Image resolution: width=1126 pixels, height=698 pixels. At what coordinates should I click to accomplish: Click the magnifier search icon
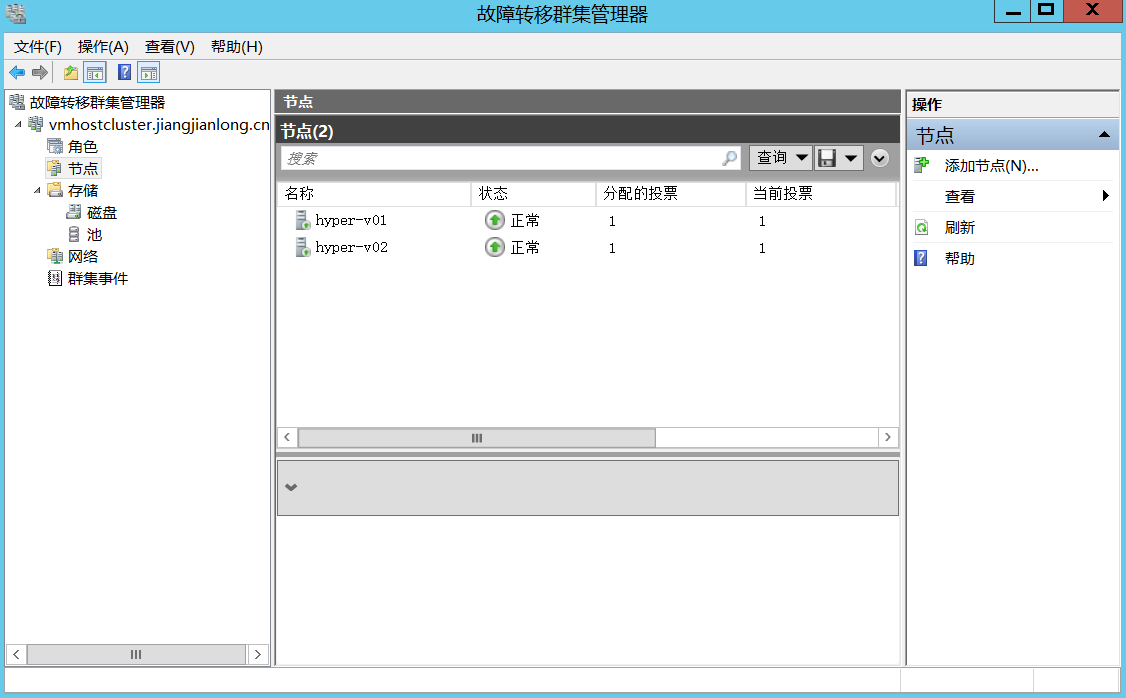coord(730,158)
